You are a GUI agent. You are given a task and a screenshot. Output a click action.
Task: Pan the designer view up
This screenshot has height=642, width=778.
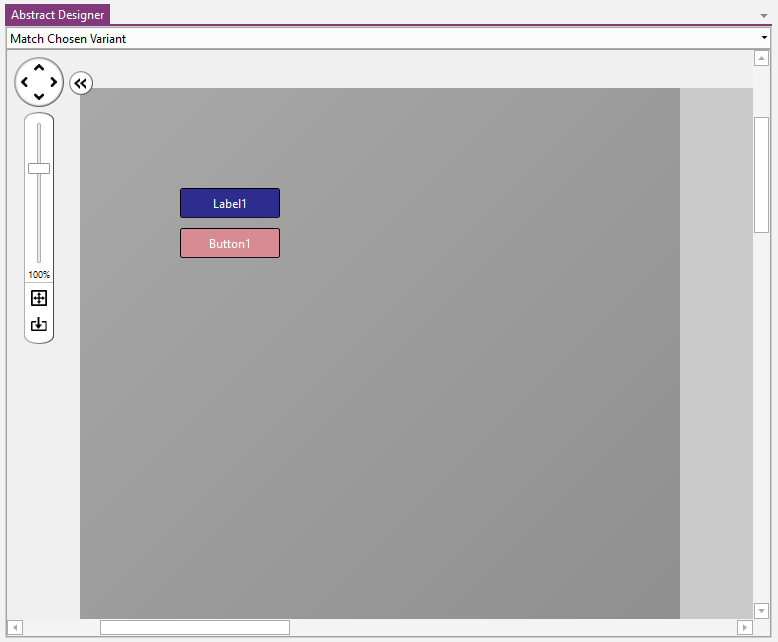39,67
